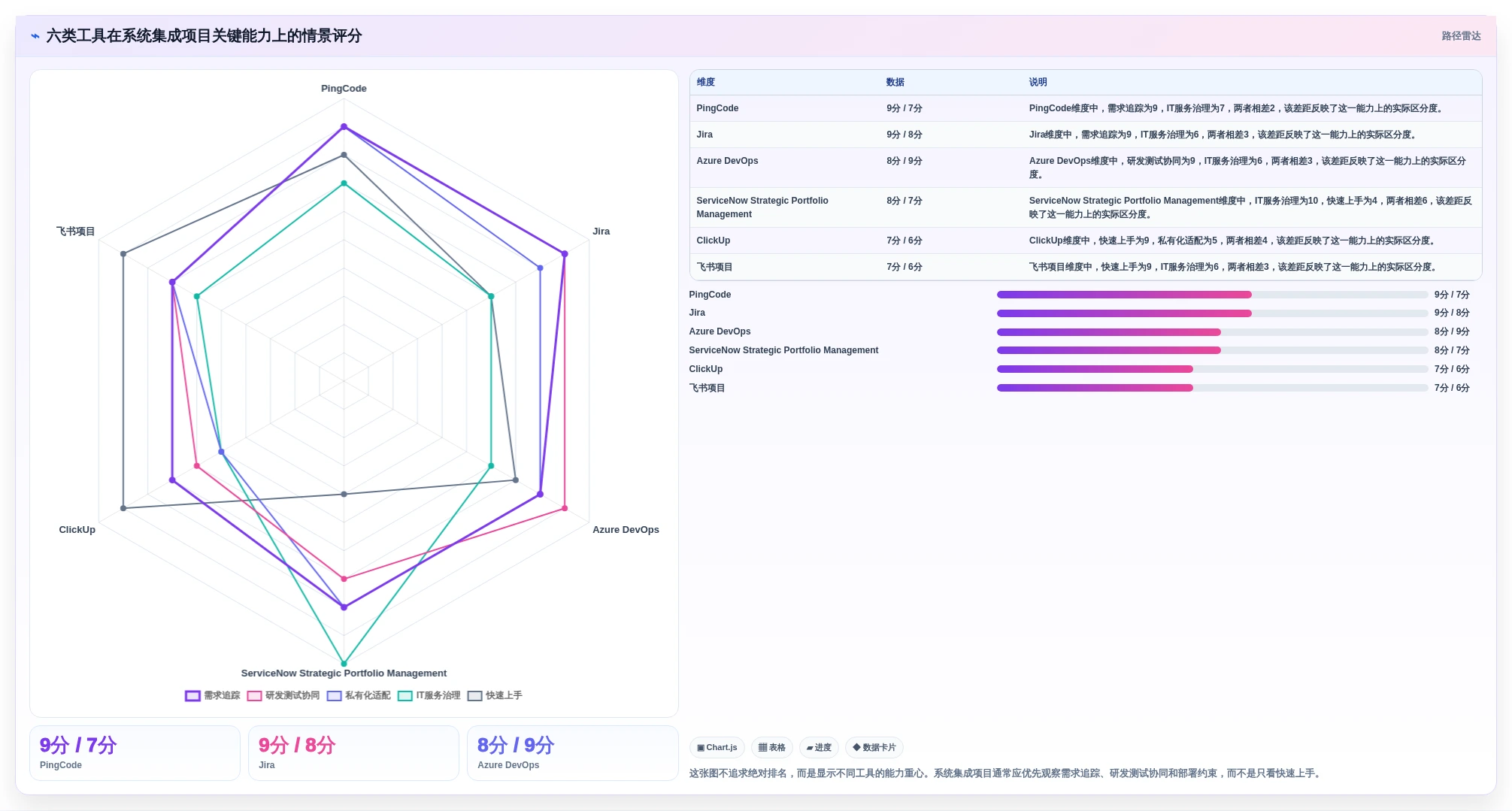
Task: Click the purple data point on PingCode axis
Action: pyautogui.click(x=344, y=127)
